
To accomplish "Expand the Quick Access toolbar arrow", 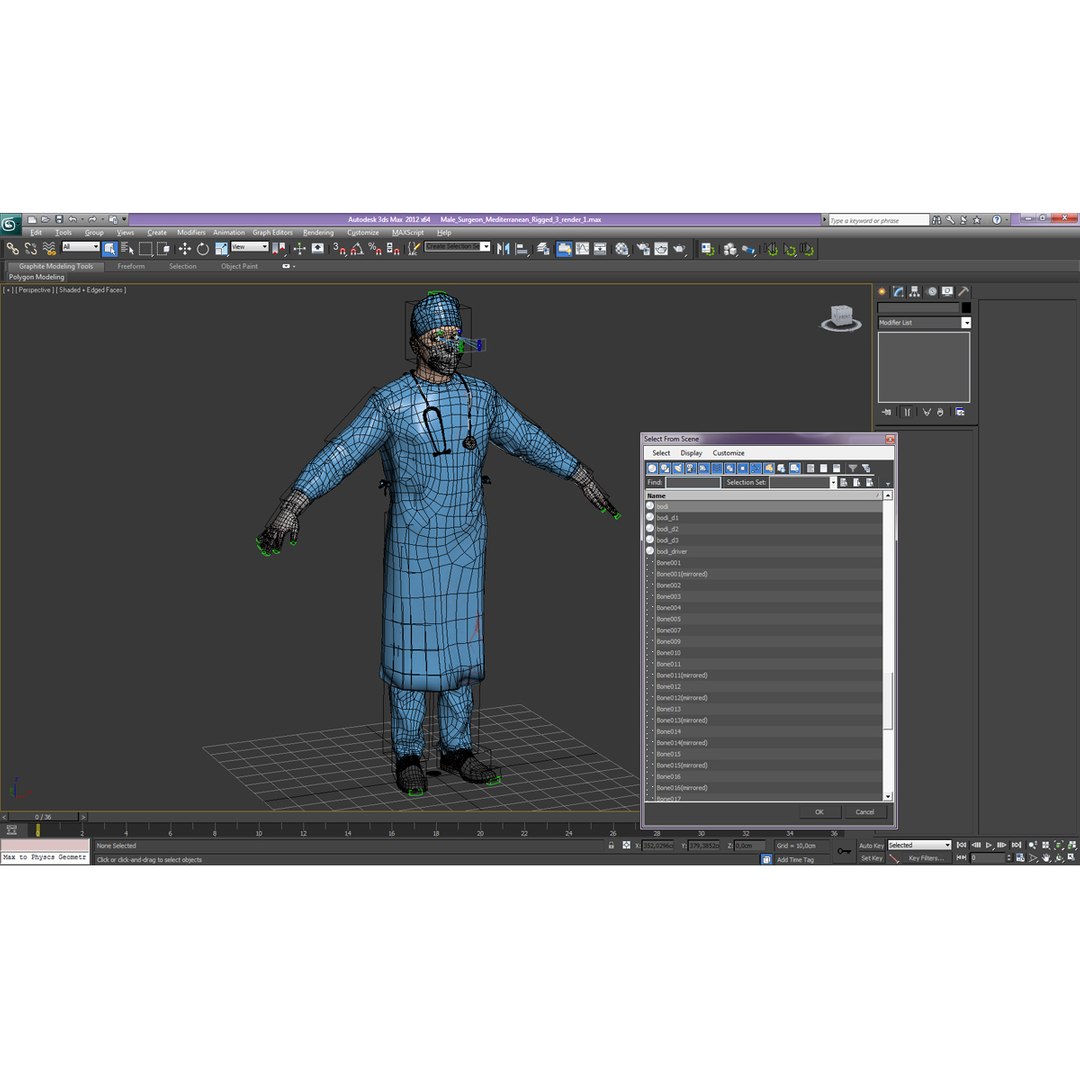I will (125, 219).
